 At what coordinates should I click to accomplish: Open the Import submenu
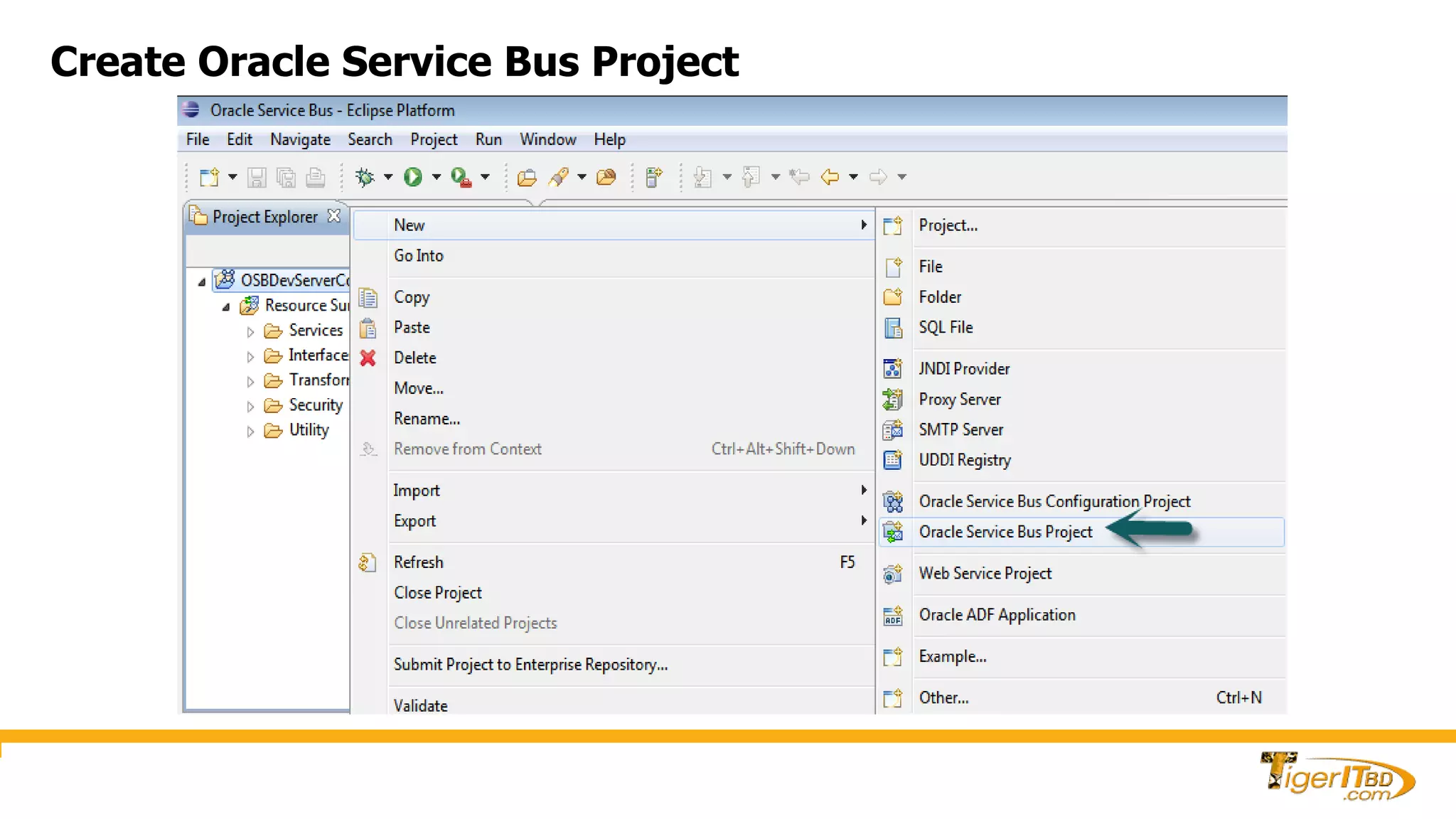[614, 491]
